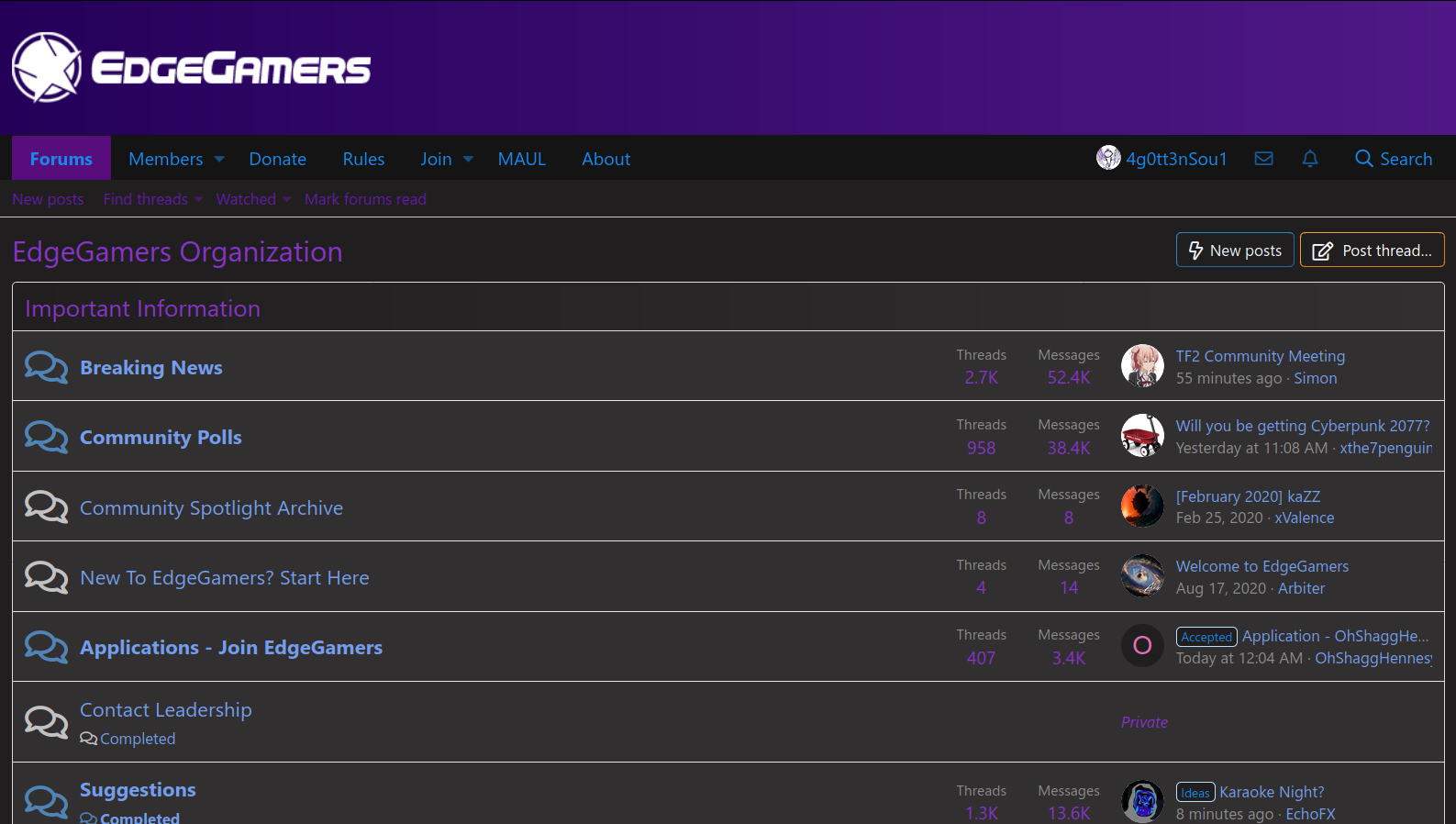This screenshot has height=824, width=1456.
Task: Expand the Watched dropdown
Action: coord(286,199)
